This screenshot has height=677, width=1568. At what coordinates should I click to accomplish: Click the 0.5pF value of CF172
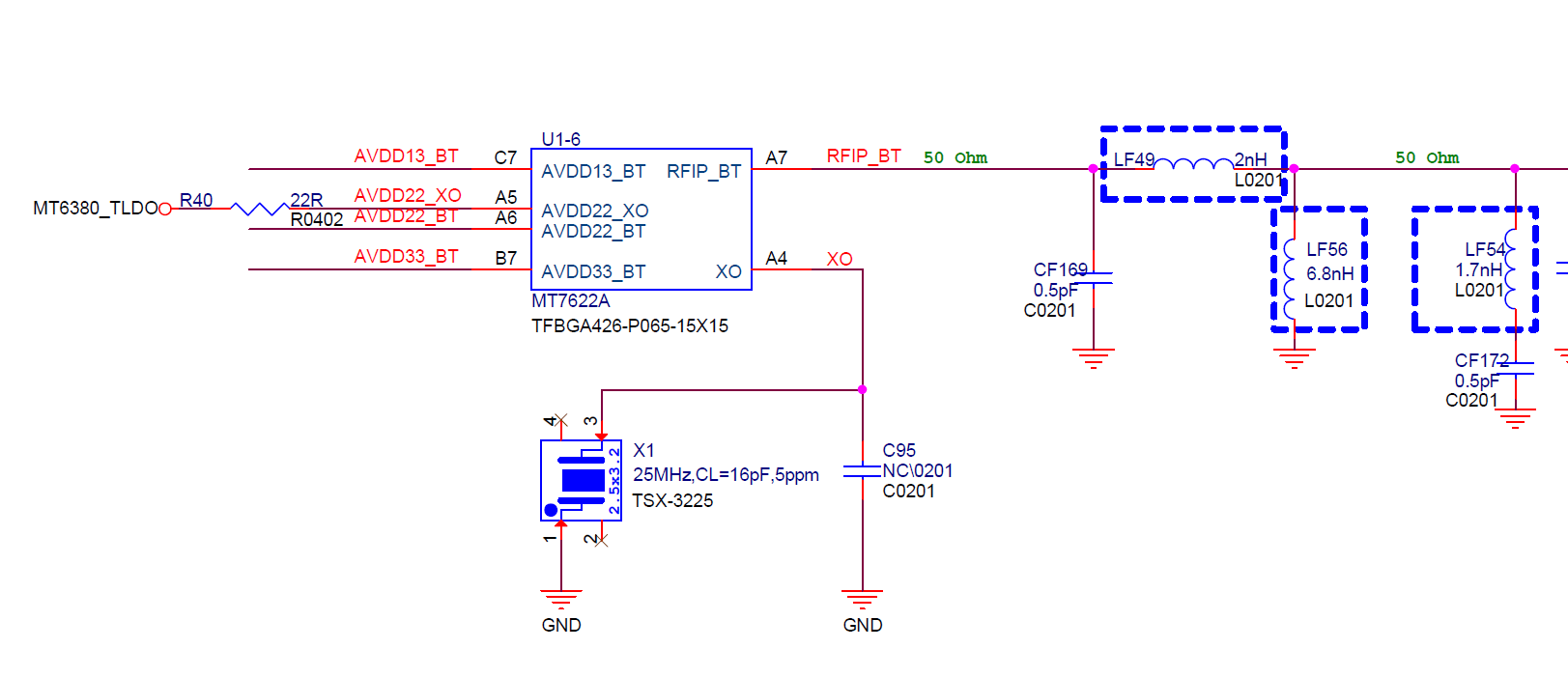coord(1477,381)
